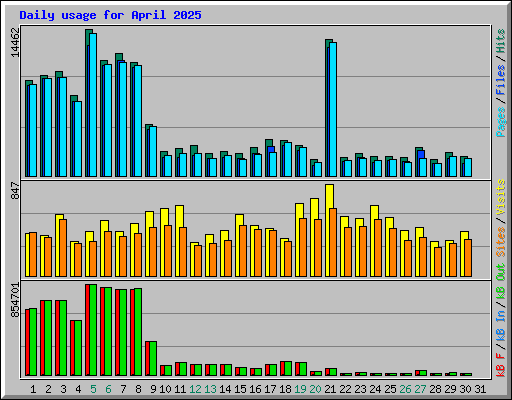This screenshot has width=512, height=400.
Task: Click the Hits legend label
Action: (500, 41)
